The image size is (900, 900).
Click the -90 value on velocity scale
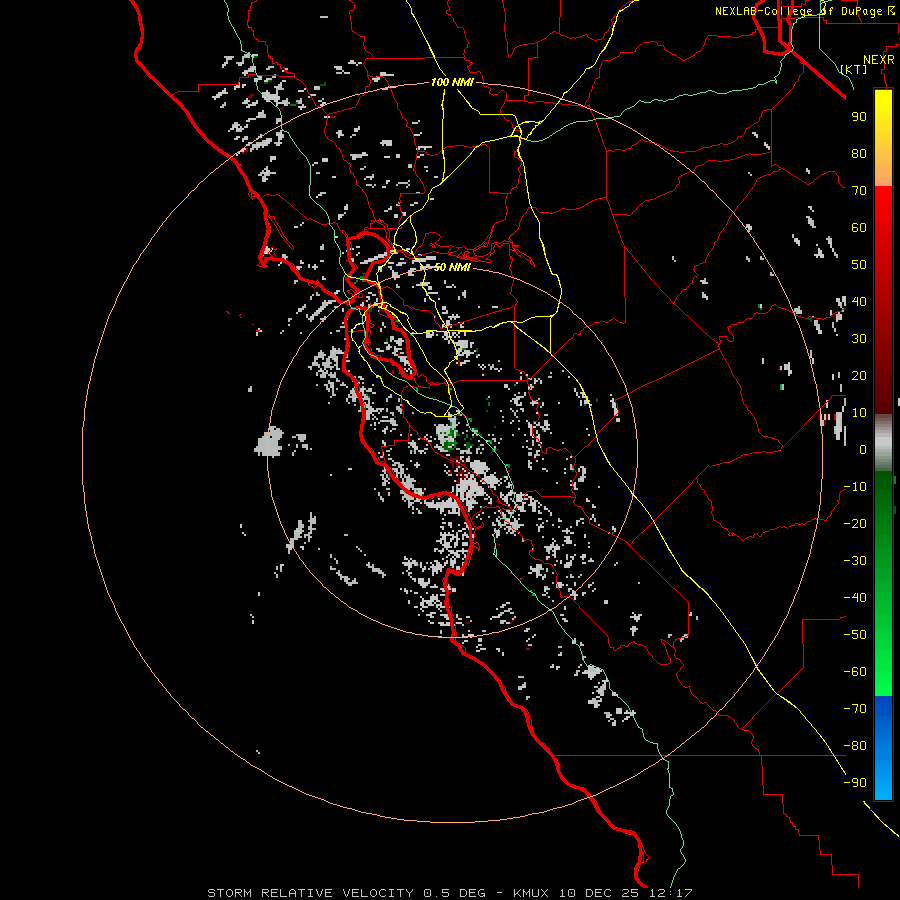point(855,783)
